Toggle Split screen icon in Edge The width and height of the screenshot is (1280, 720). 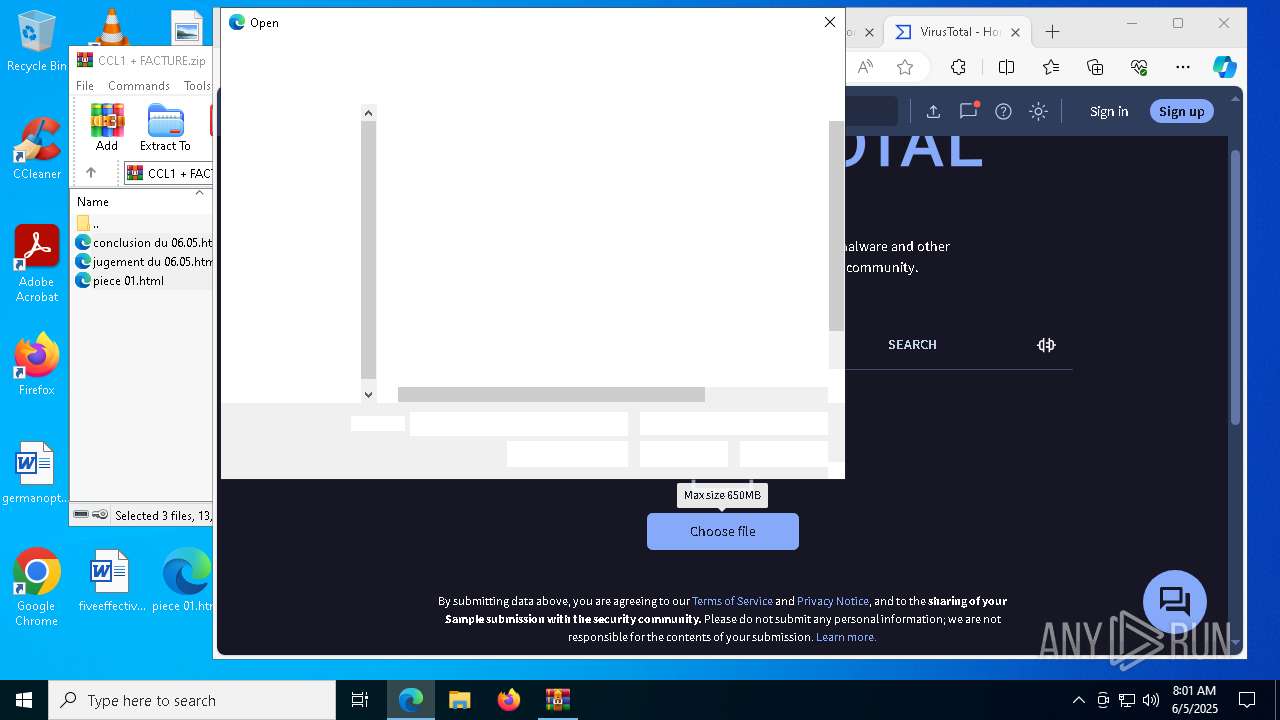[1007, 67]
